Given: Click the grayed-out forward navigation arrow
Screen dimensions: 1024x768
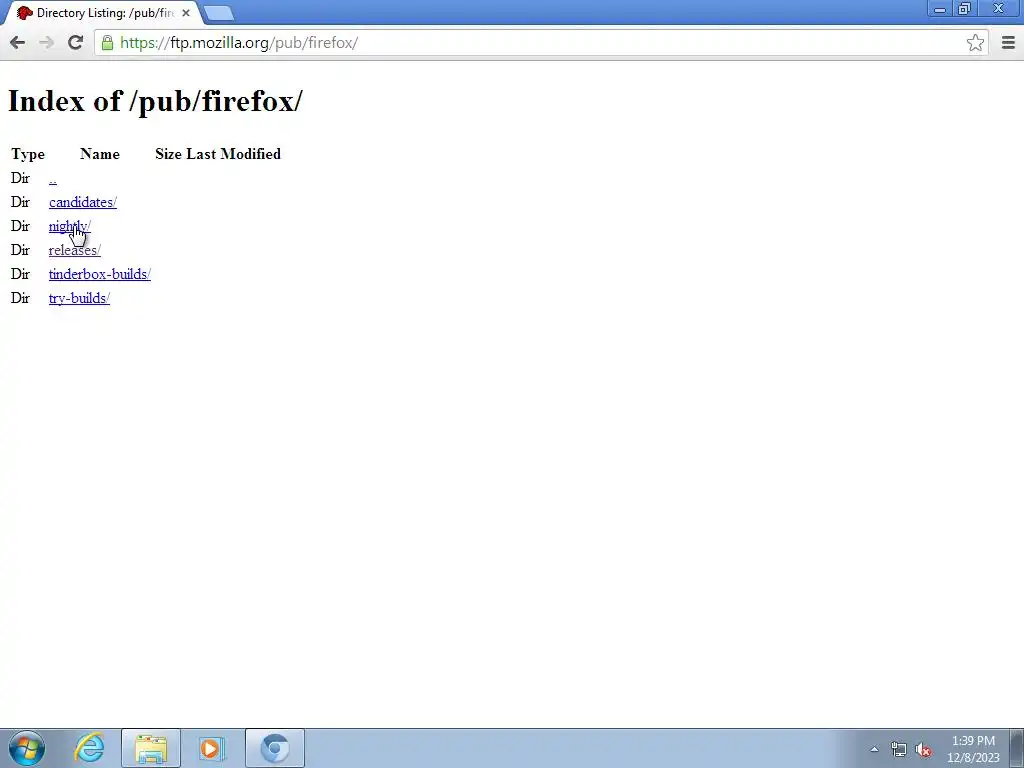Looking at the screenshot, I should coord(46,42).
